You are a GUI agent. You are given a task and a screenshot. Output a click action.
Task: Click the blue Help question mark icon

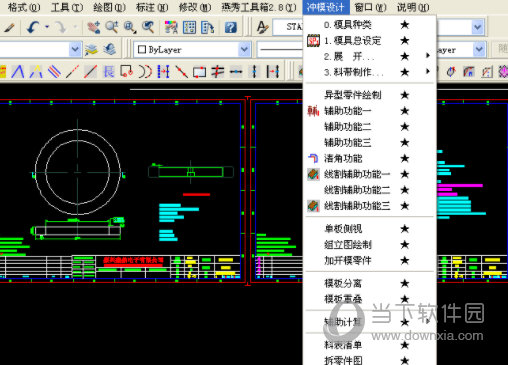point(231,27)
